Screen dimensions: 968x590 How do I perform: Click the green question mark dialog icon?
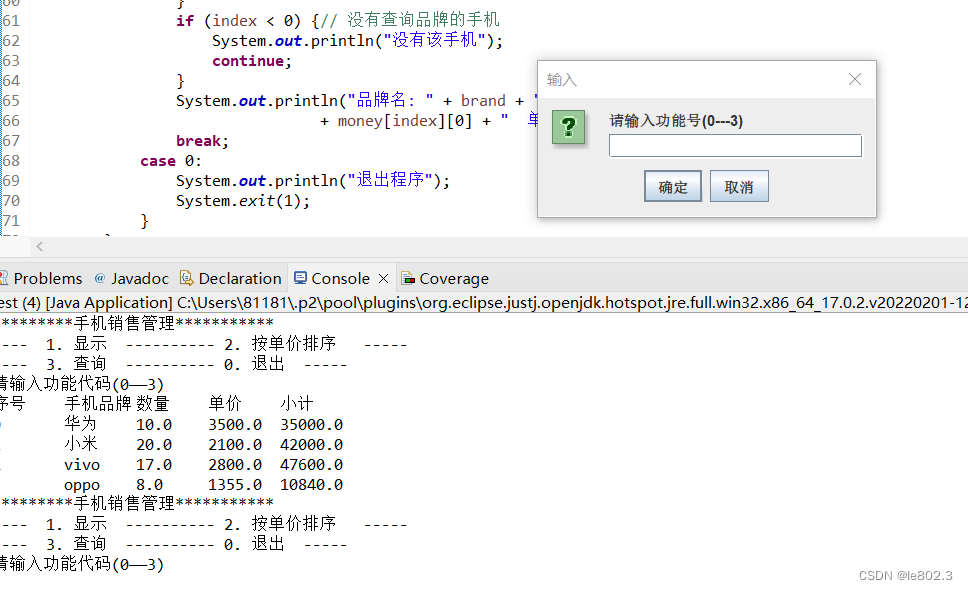568,127
